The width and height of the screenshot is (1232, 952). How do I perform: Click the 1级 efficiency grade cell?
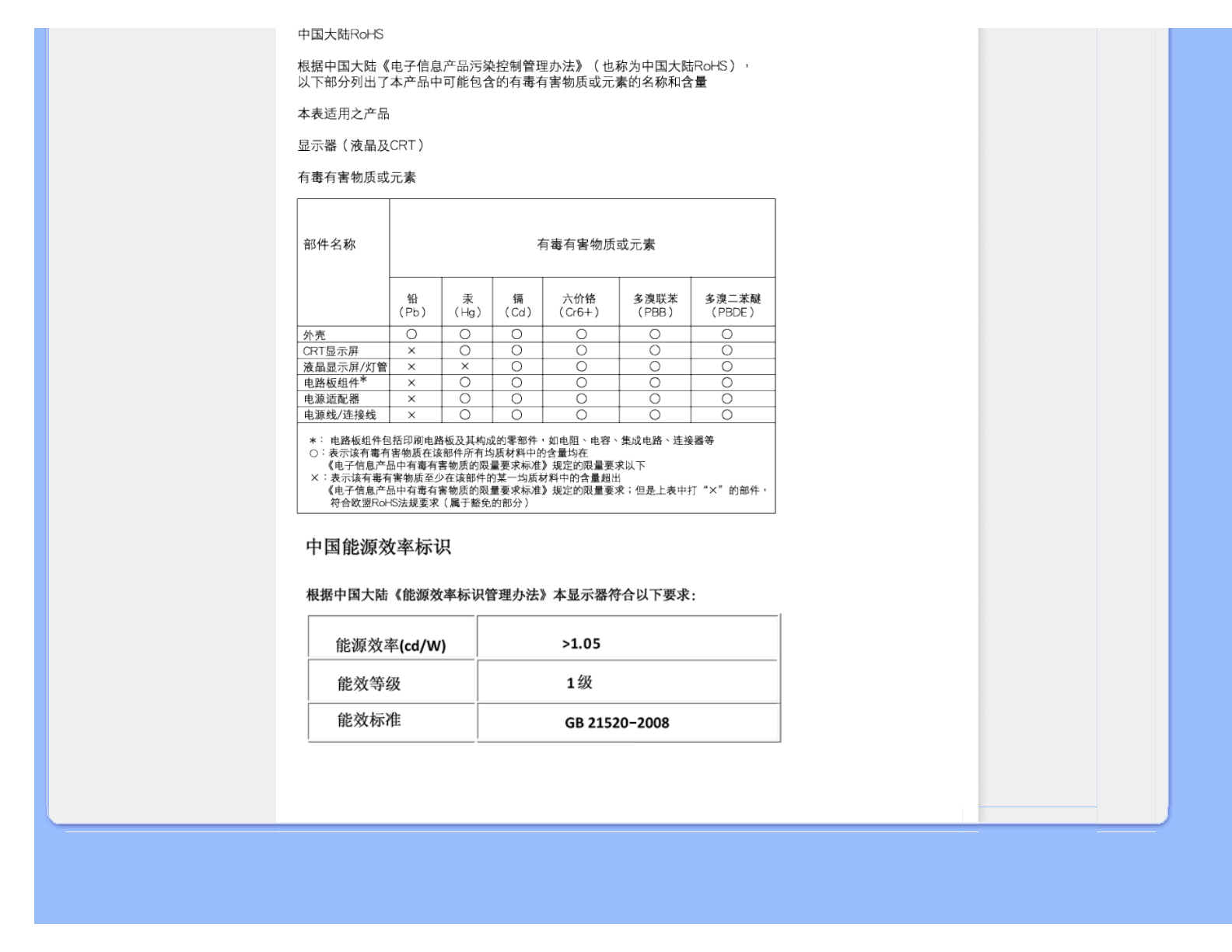(579, 683)
